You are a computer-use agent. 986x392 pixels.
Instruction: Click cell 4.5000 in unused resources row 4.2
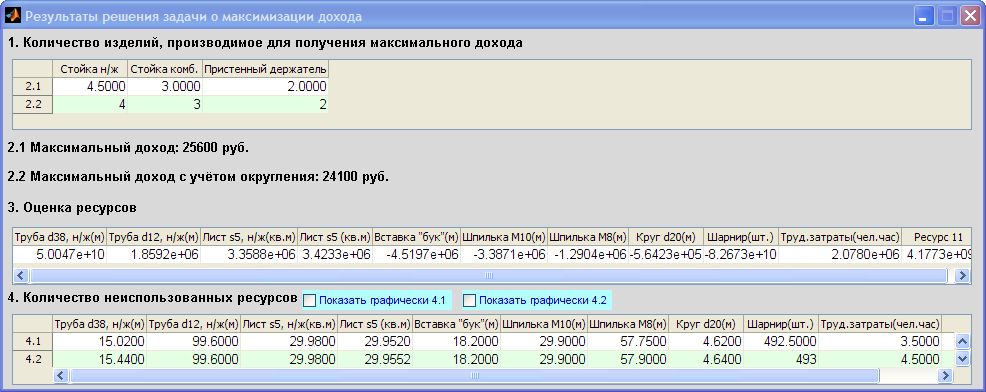pyautogui.click(x=880, y=359)
